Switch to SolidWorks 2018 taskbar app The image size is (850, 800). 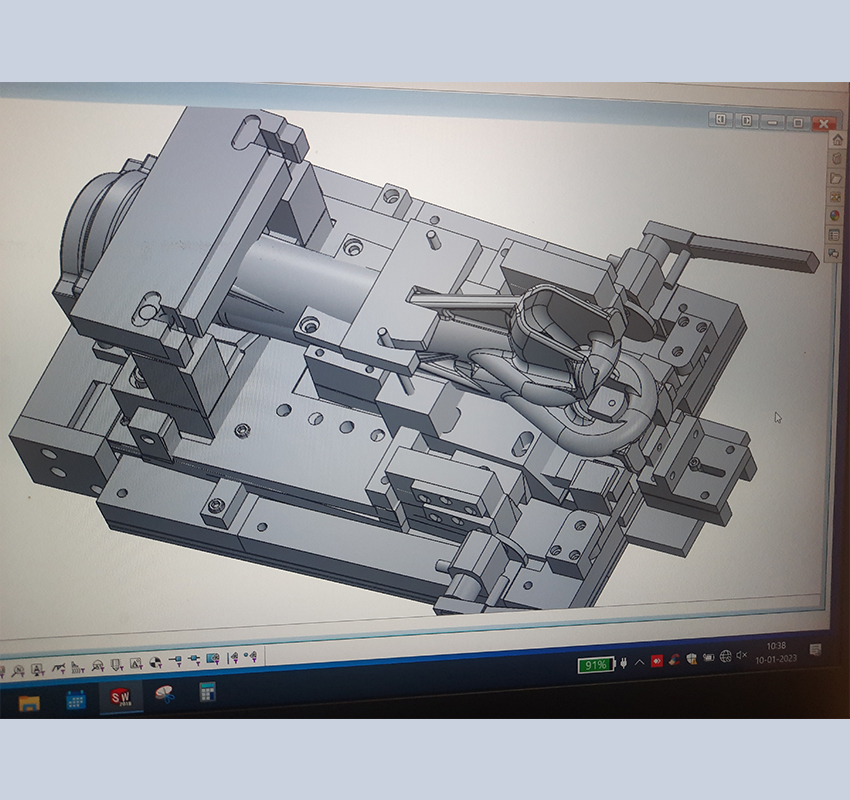tap(121, 697)
